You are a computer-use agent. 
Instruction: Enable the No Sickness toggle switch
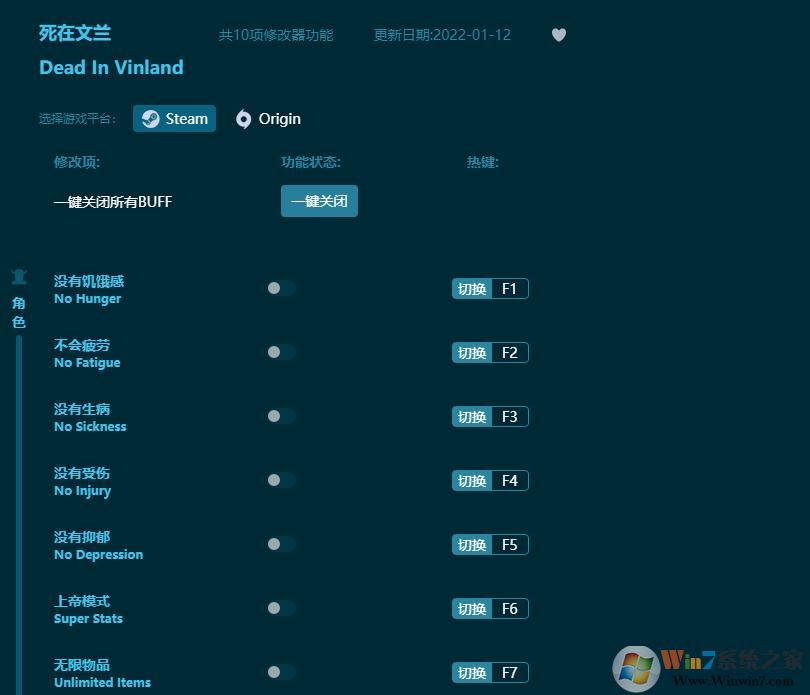click(280, 416)
